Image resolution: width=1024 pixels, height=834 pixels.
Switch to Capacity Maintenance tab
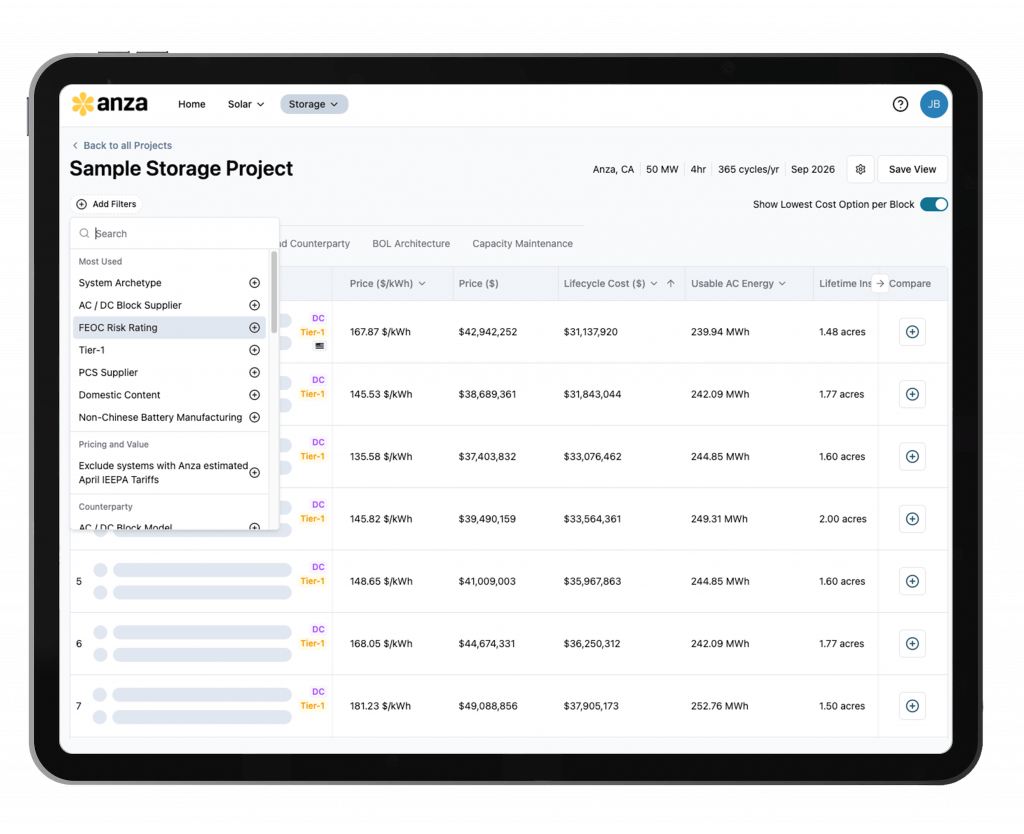coord(522,244)
